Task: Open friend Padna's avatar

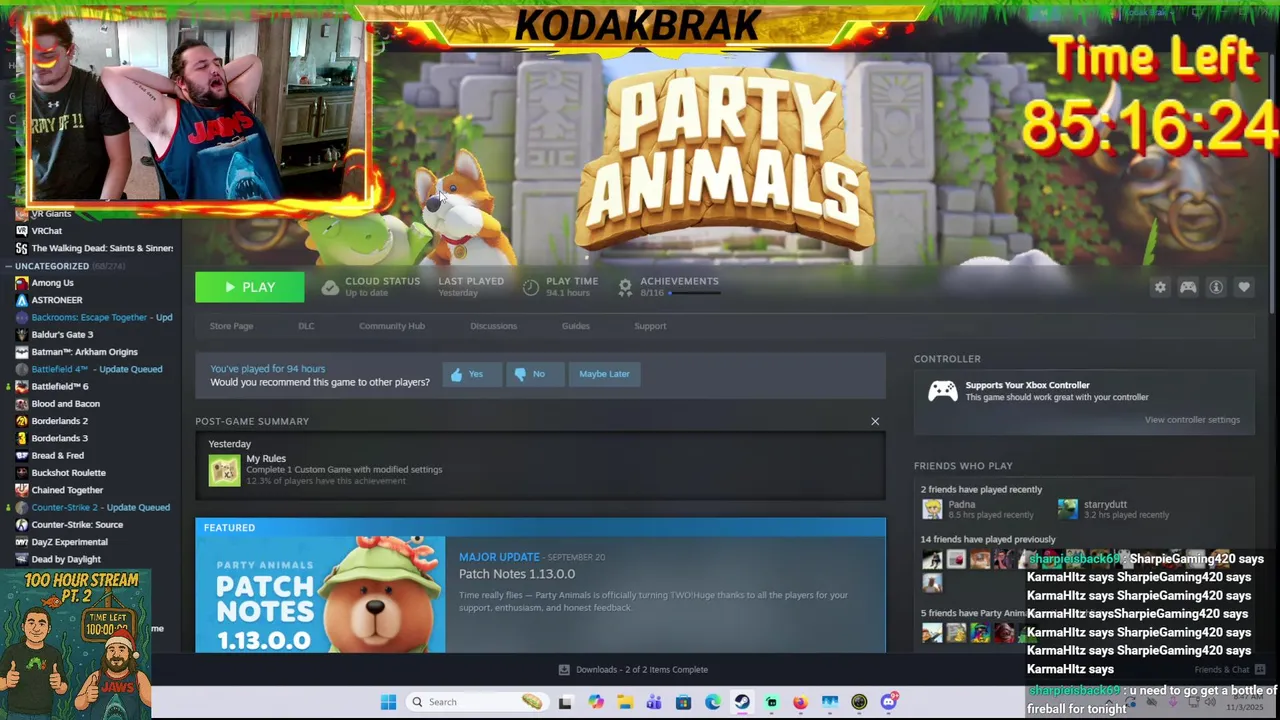Action: click(932, 509)
